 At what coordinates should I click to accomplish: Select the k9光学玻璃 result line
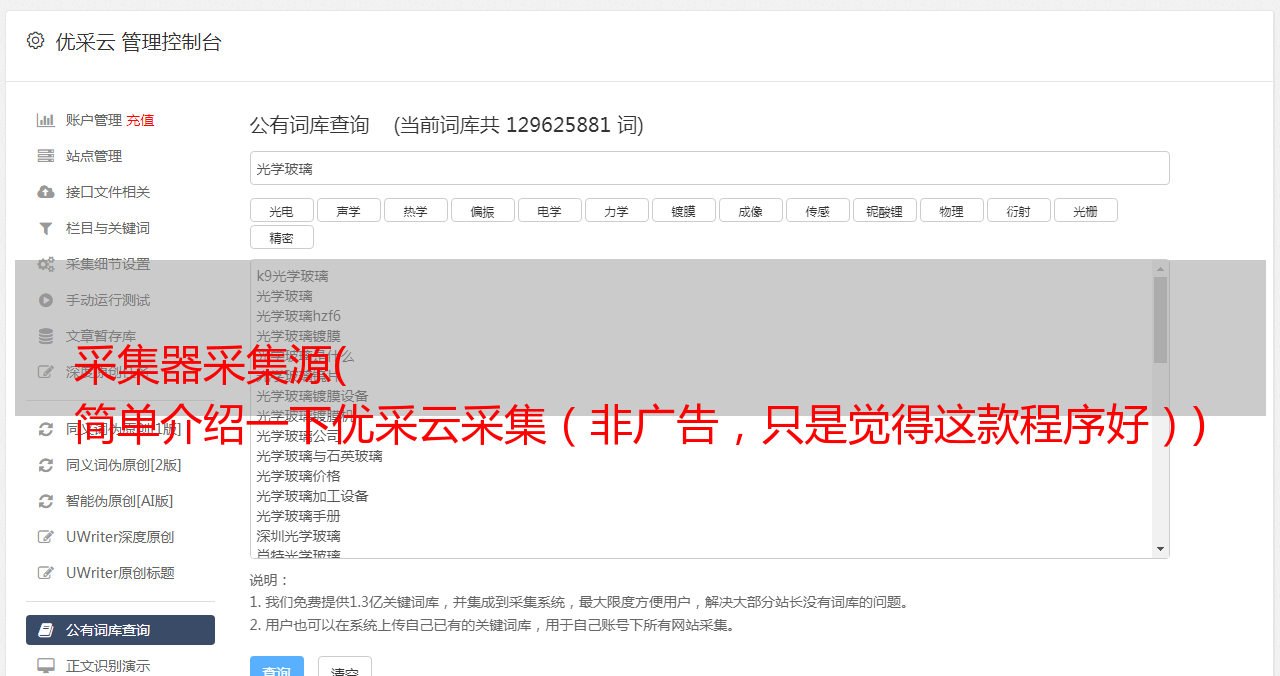[292, 276]
